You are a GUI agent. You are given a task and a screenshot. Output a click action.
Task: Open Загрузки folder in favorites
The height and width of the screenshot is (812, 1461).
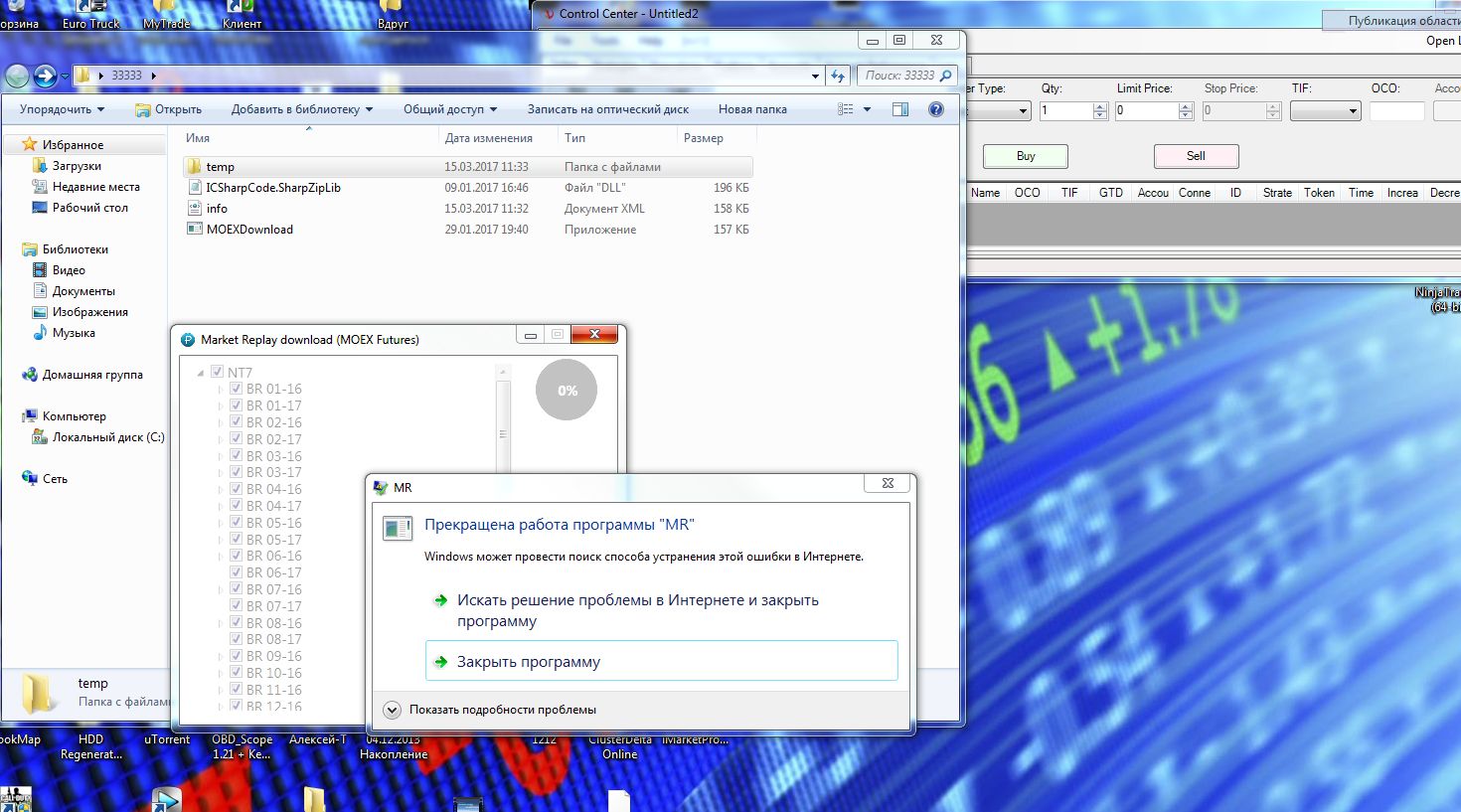(77, 166)
